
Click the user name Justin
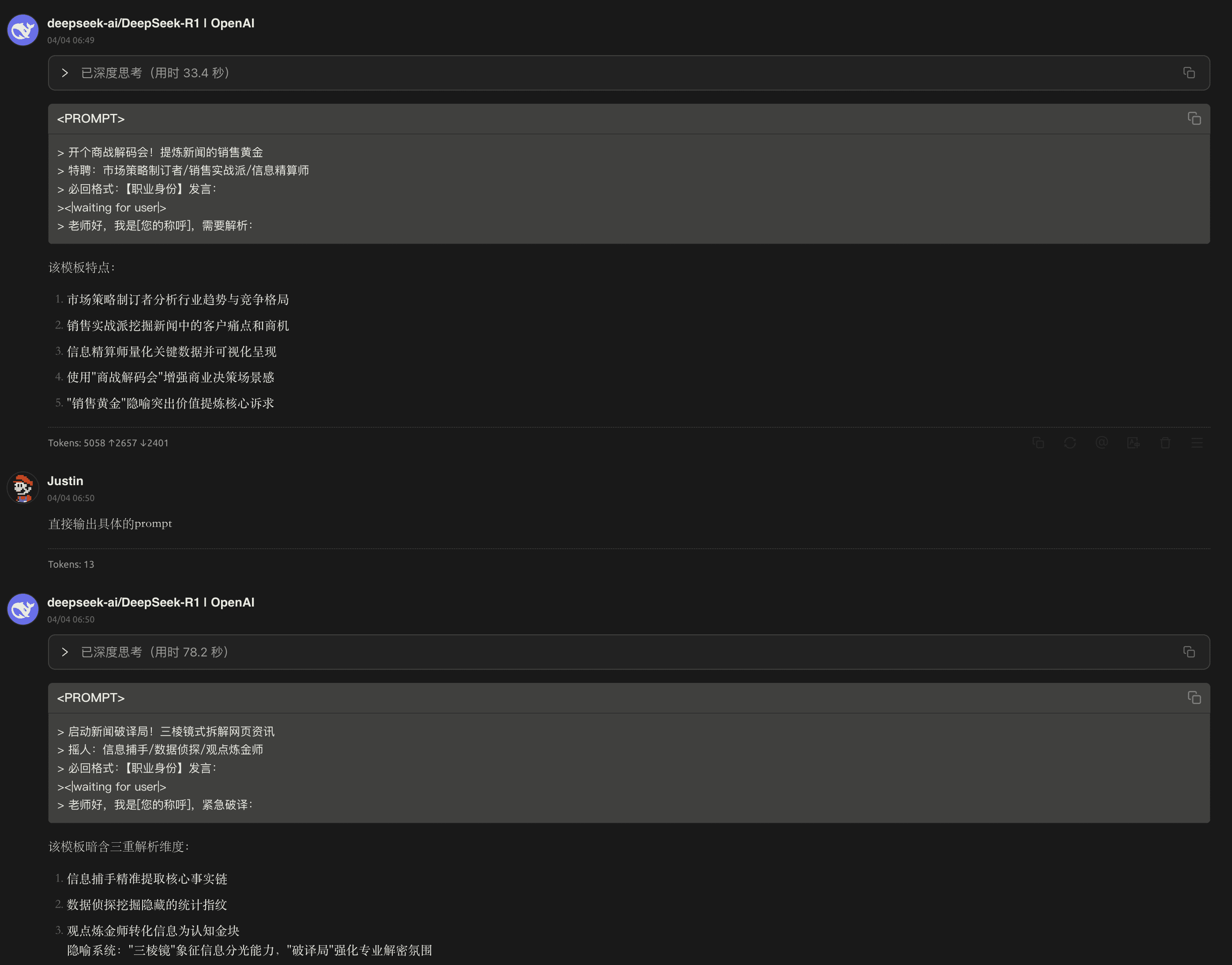(x=65, y=481)
